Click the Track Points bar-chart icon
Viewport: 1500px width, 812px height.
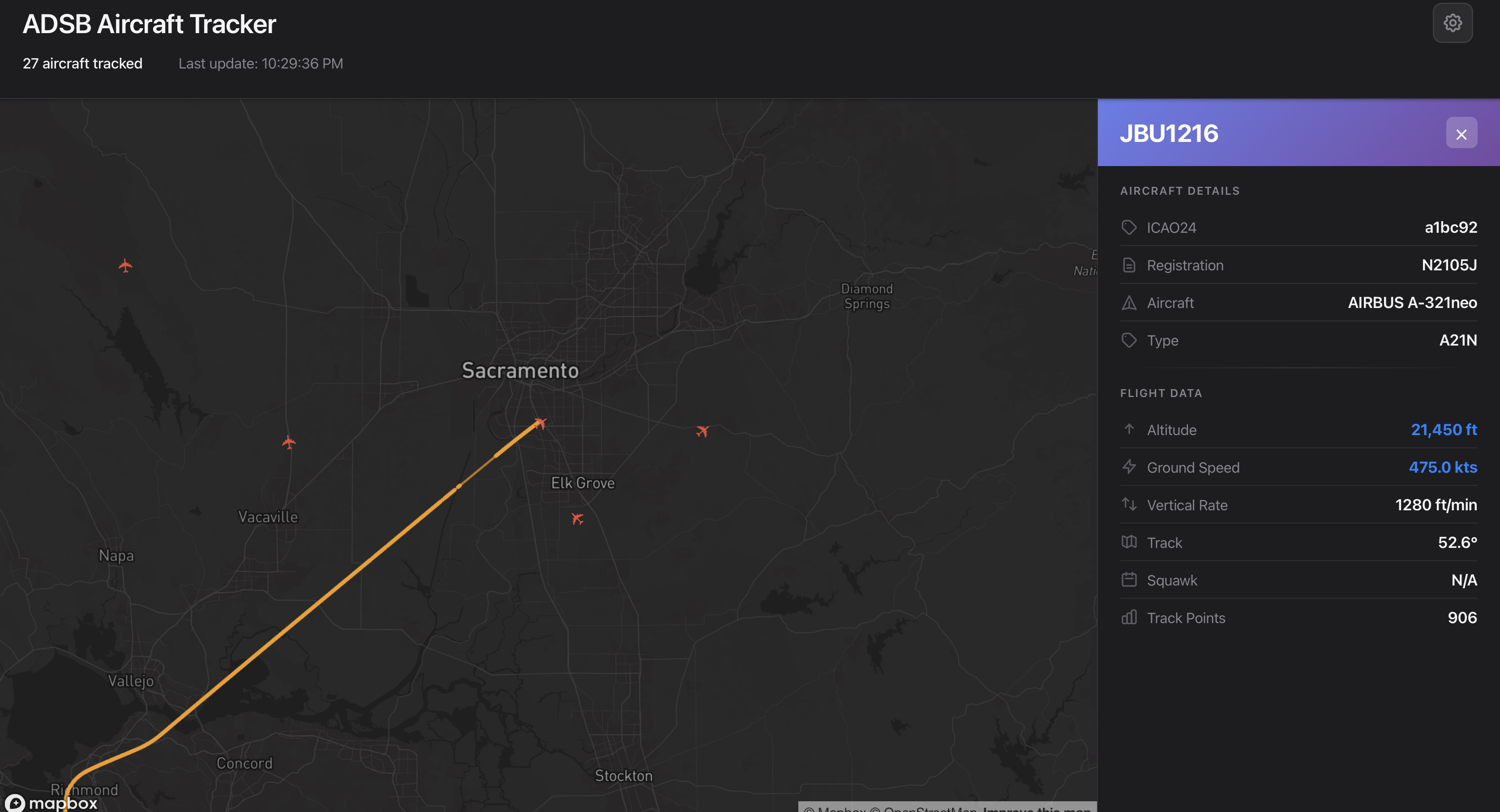[x=1130, y=618]
